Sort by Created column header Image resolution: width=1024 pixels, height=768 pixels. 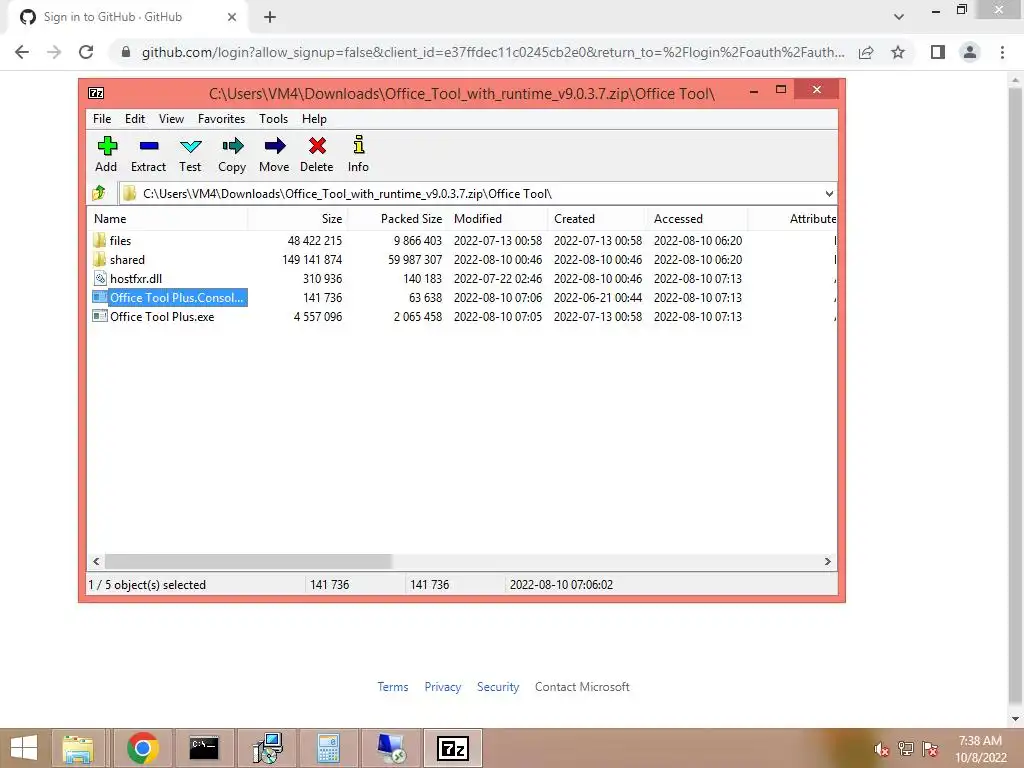pos(598,219)
